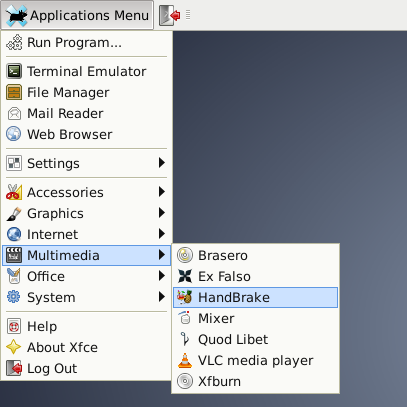407x407 pixels.
Task: Expand the Office submenu arrow
Action: pos(162,276)
